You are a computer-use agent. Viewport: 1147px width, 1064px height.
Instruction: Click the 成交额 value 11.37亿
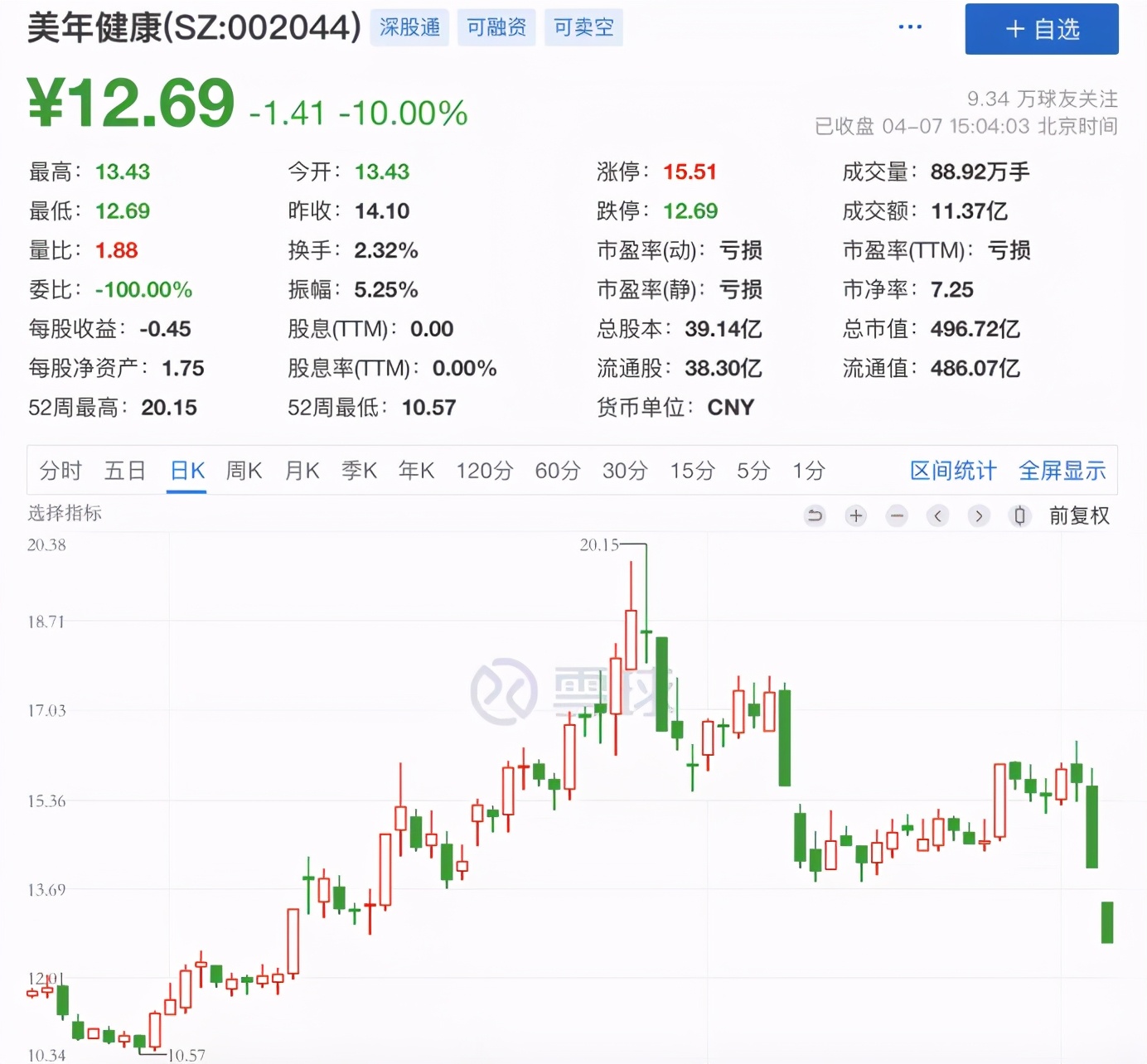point(969,210)
